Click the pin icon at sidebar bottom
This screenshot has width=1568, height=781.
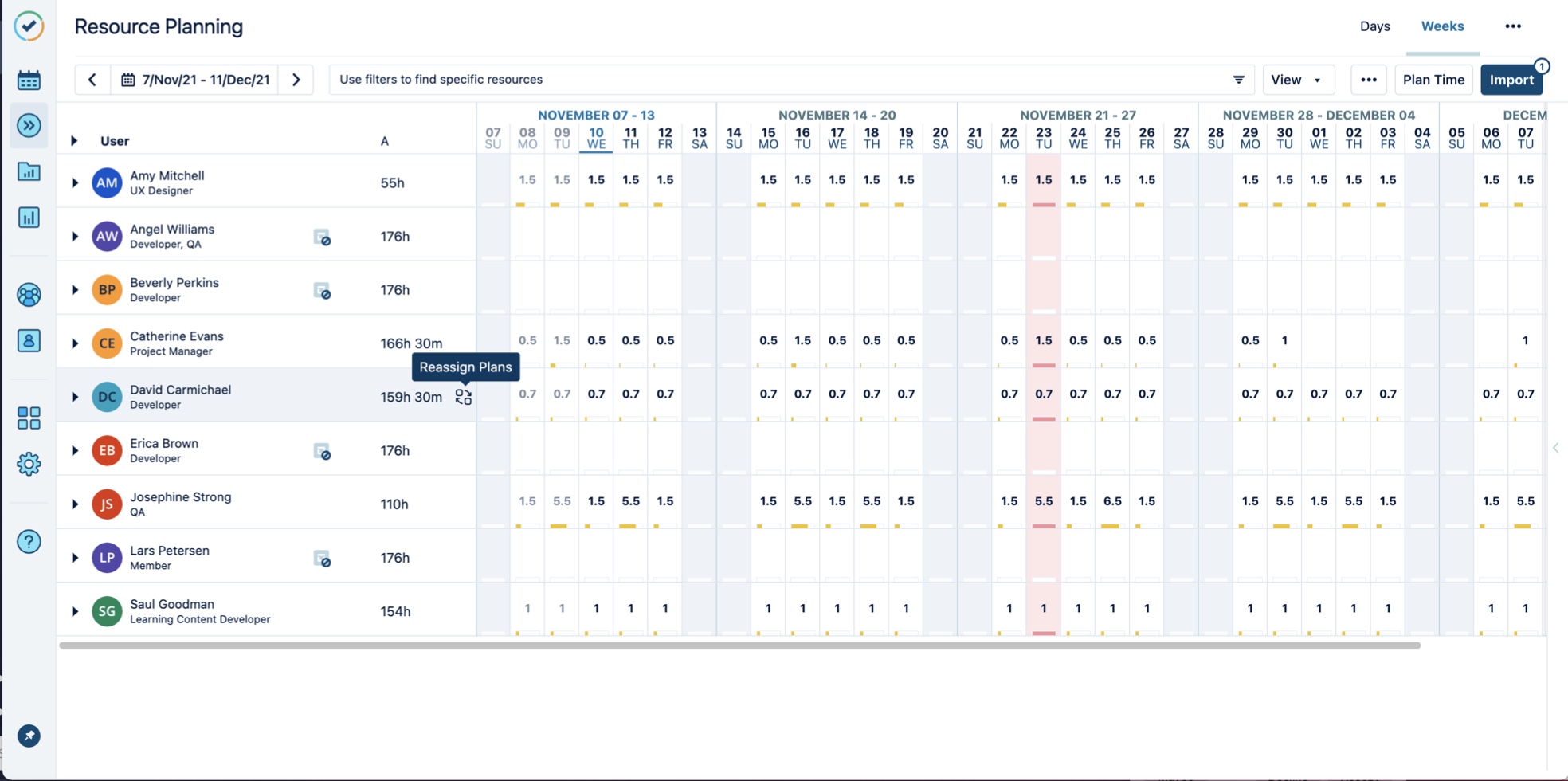pos(29,736)
